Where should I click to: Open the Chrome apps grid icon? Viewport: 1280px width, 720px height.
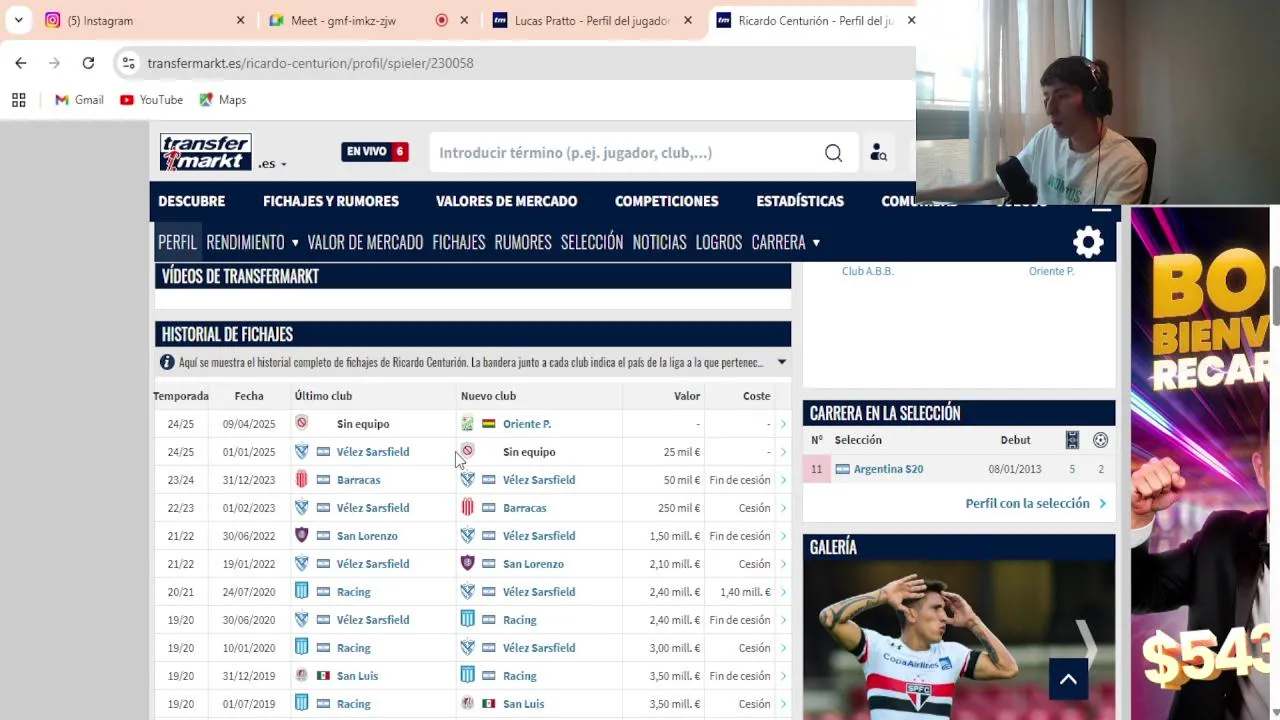pos(18,100)
